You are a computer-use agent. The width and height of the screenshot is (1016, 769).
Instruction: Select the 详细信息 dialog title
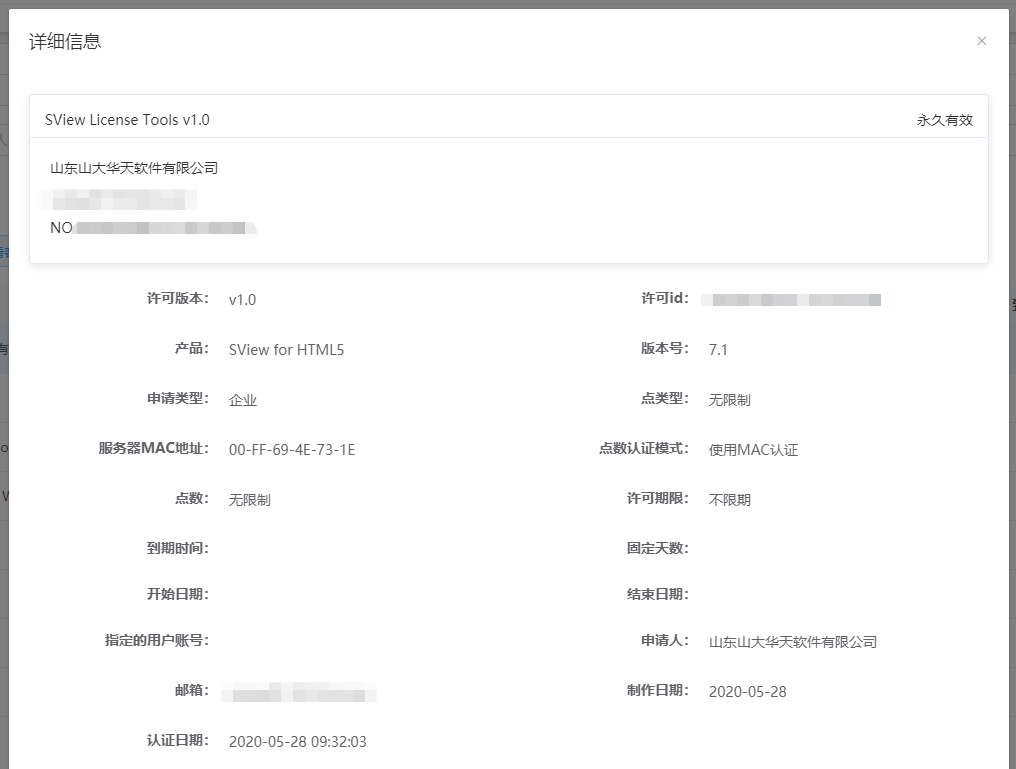tap(65, 41)
